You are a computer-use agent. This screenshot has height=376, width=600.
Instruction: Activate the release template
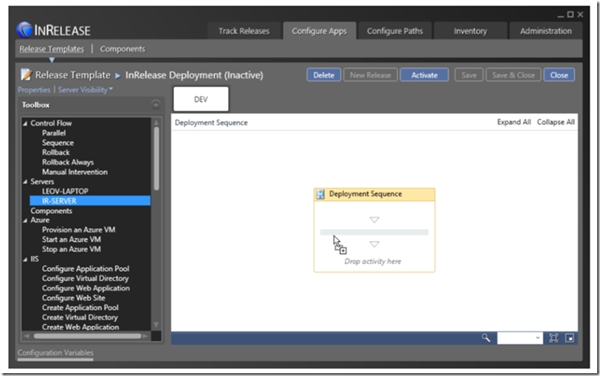[424, 75]
